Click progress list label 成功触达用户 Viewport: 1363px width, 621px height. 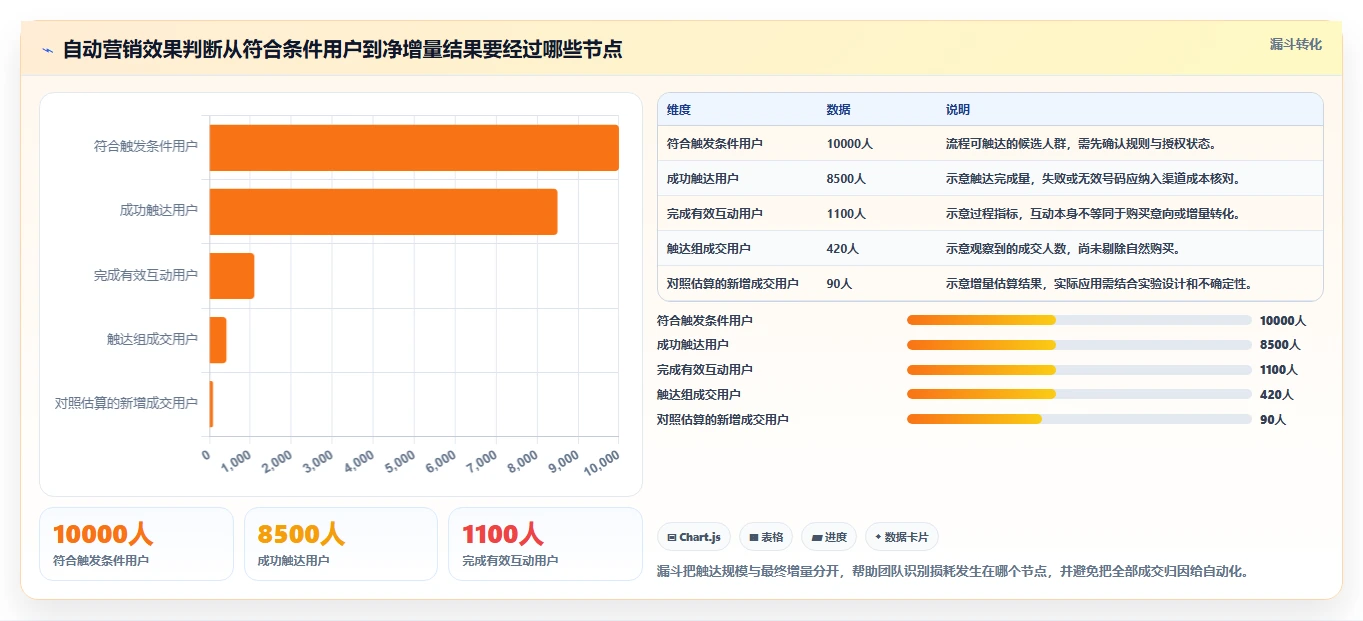(693, 345)
